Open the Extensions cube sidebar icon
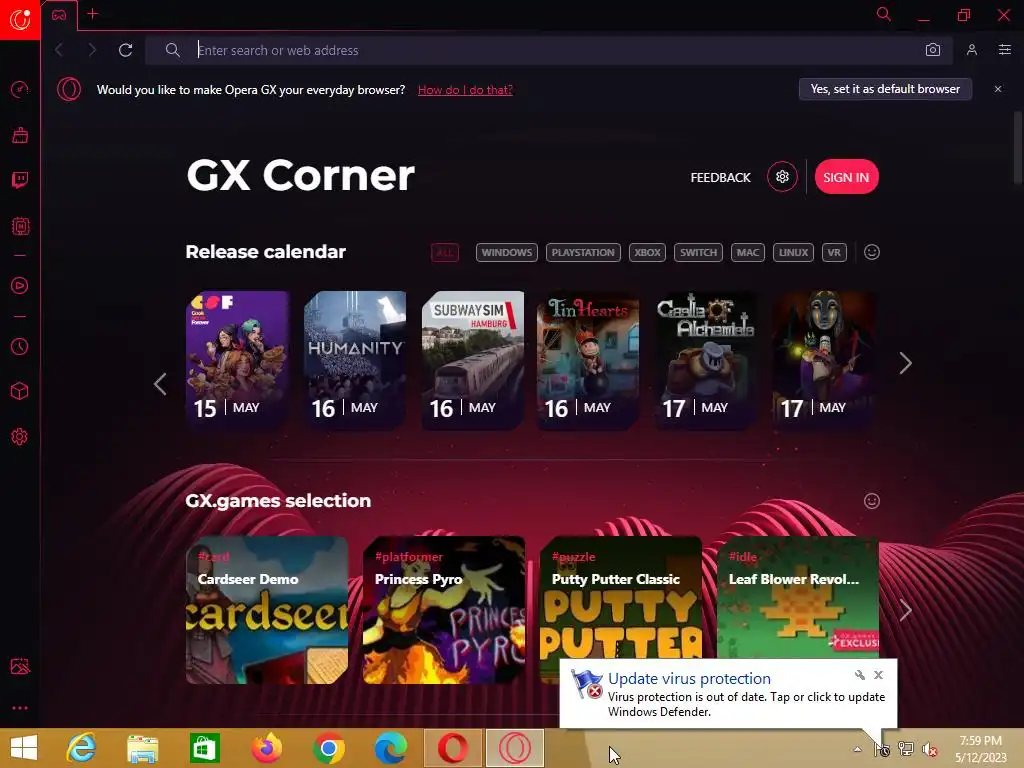 point(20,391)
